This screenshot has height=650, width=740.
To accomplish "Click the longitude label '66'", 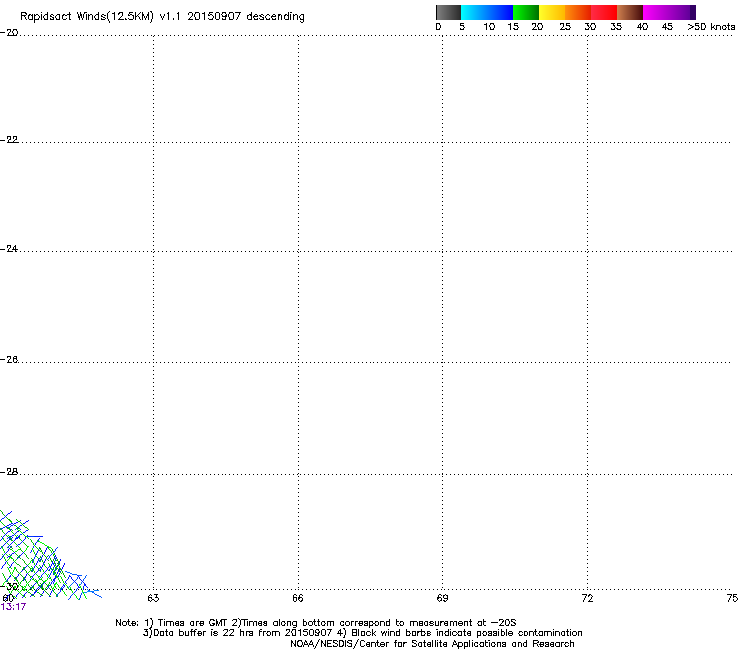I will pyautogui.click(x=298, y=598).
